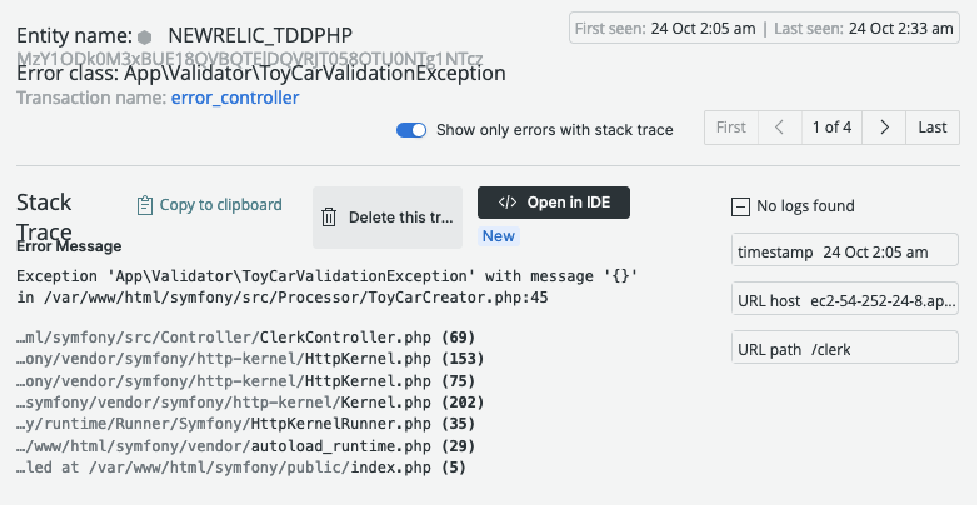Go to previous error with left chevron
The image size is (977, 505).
point(779,128)
